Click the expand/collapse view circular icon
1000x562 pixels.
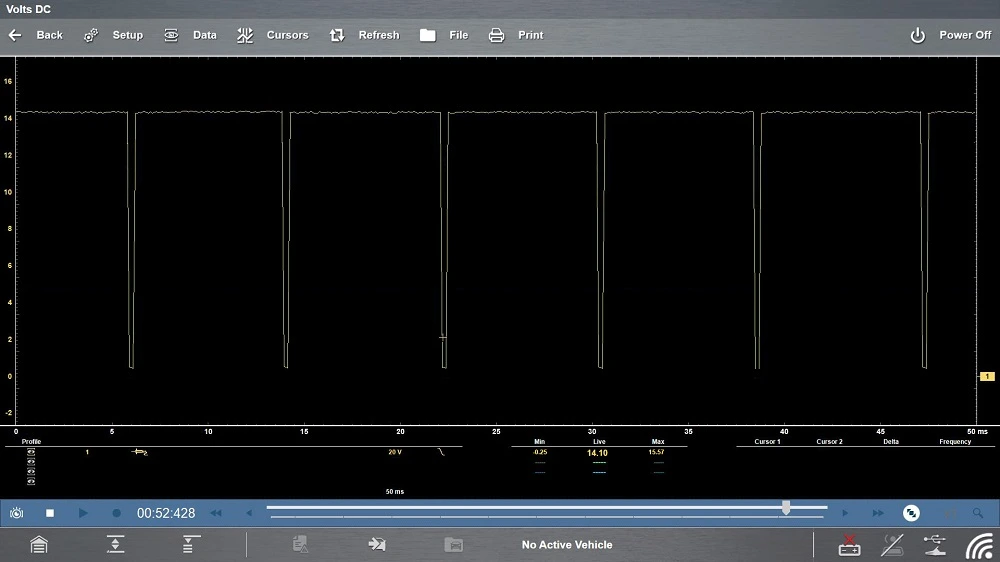(x=911, y=513)
